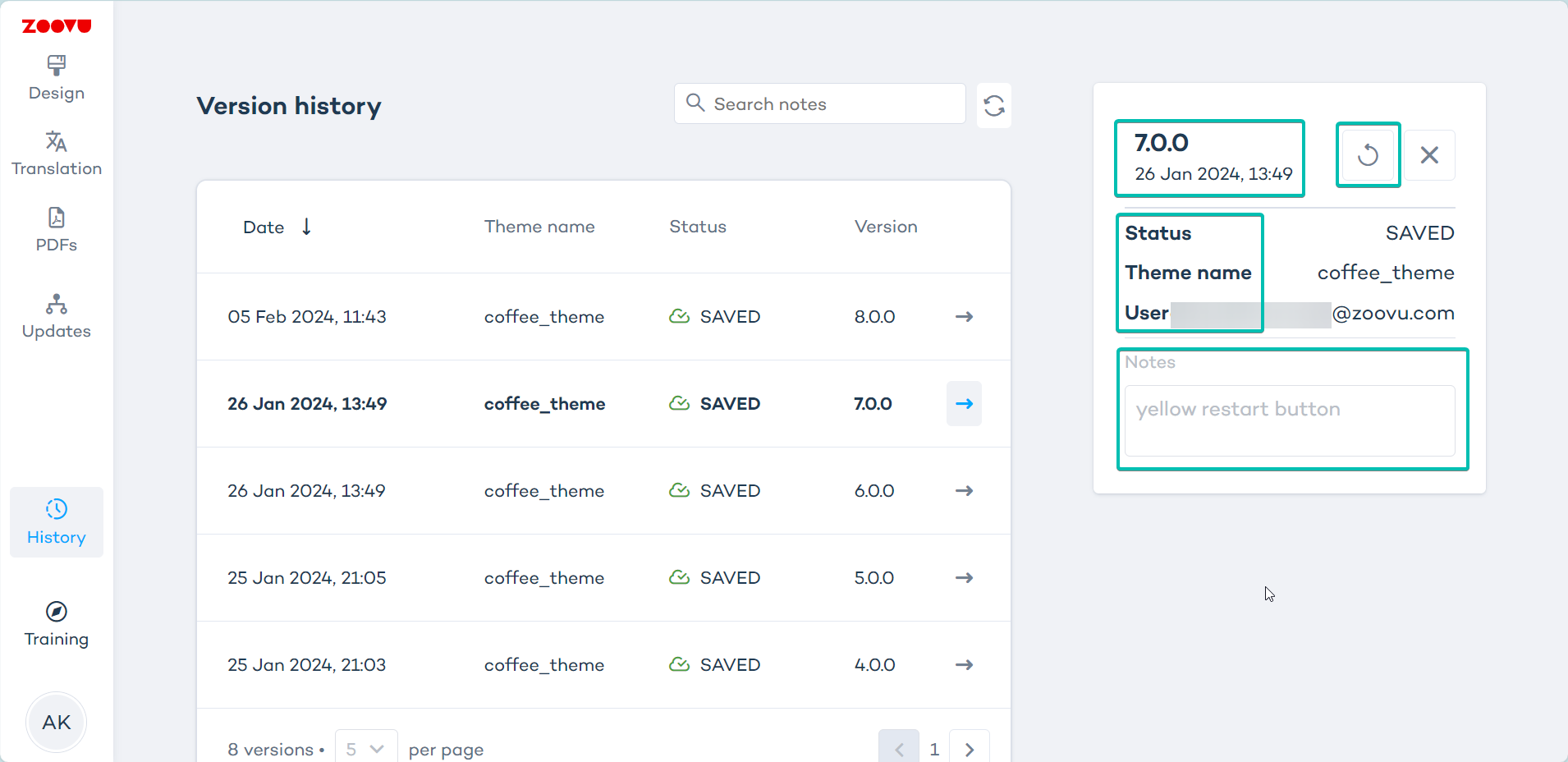Image resolution: width=1568 pixels, height=762 pixels.
Task: Open details for version 8.0.0 arrow
Action: point(964,317)
